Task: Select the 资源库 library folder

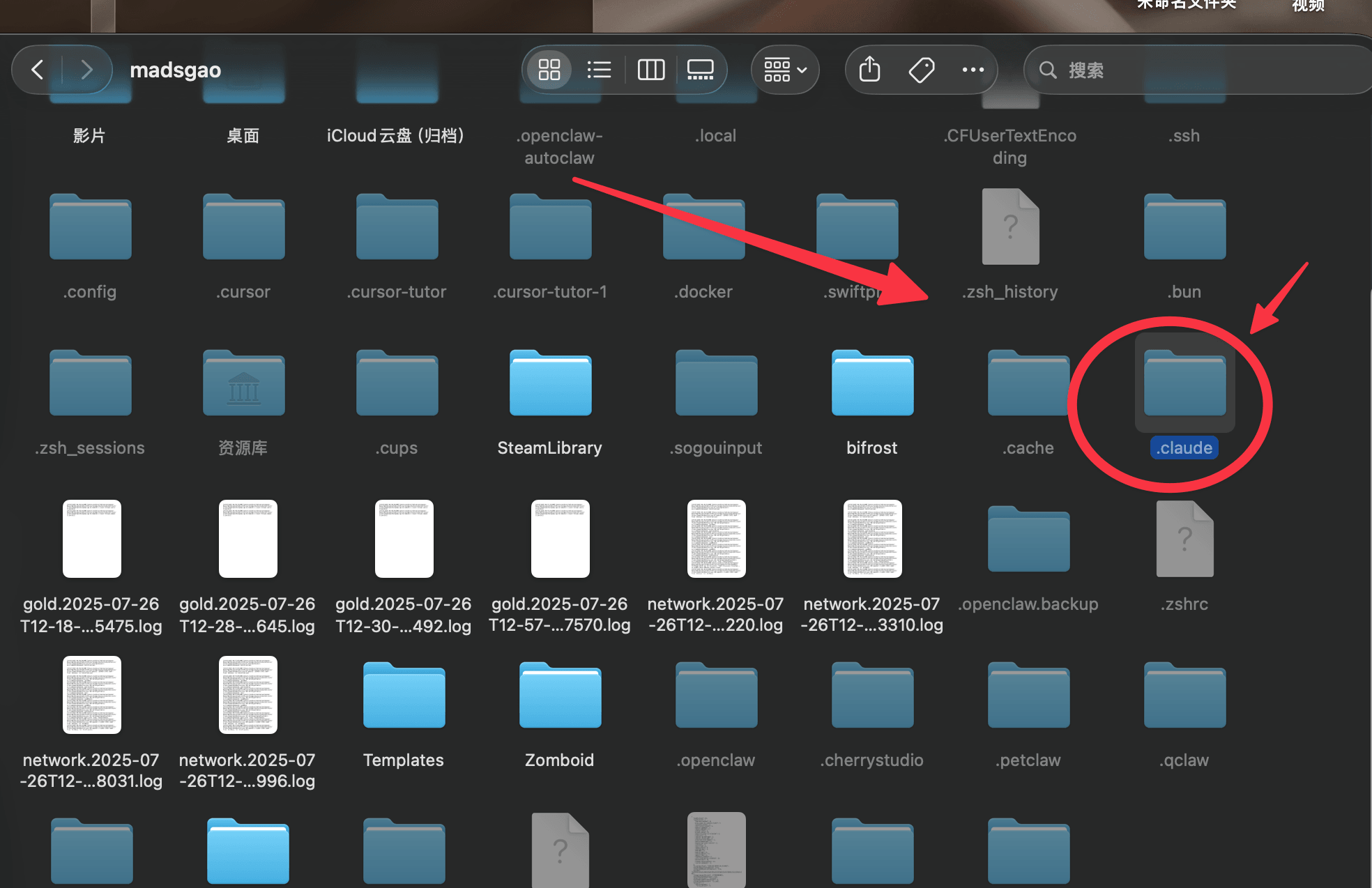Action: tap(243, 384)
